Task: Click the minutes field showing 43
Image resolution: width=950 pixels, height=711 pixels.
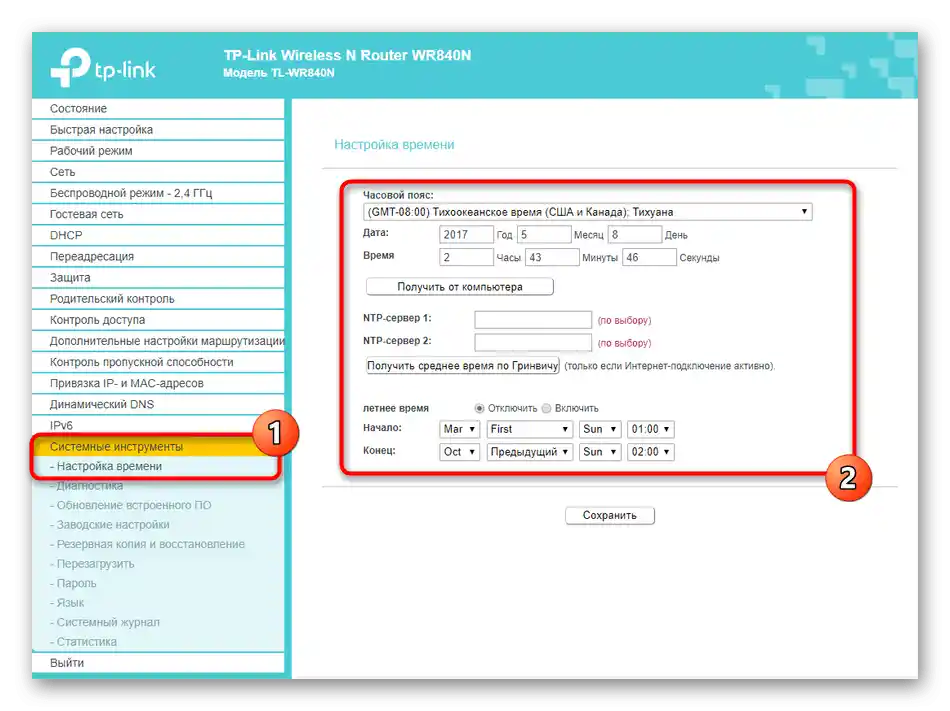Action: [x=553, y=257]
